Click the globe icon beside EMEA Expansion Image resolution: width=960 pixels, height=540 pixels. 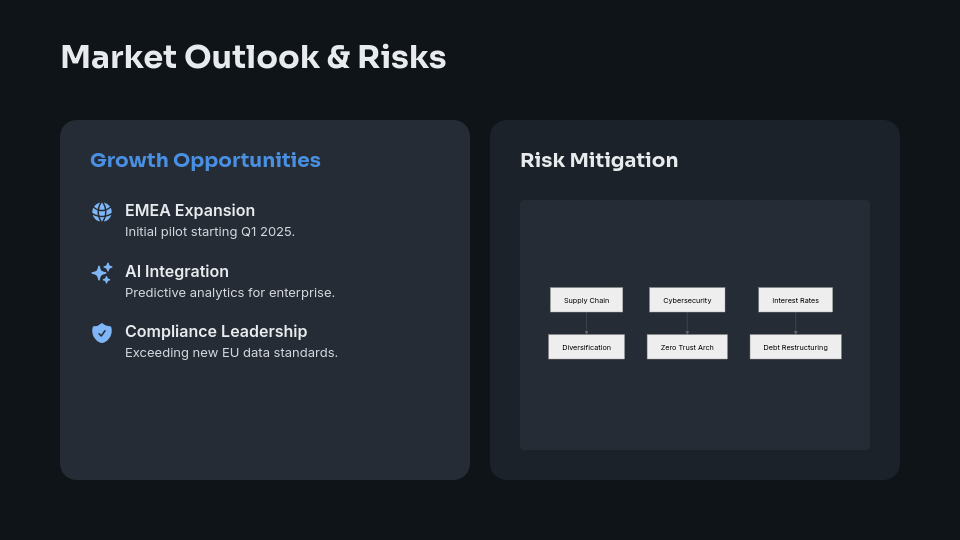coord(102,212)
